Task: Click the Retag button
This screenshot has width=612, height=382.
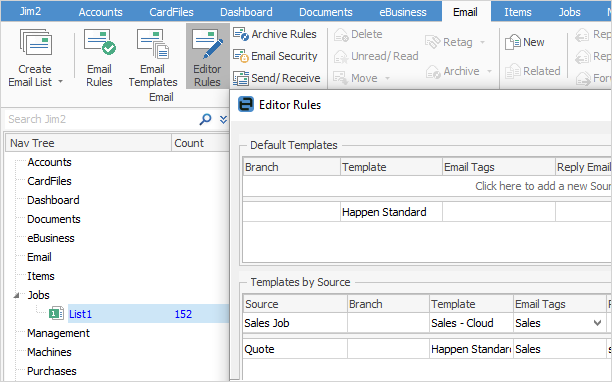Action: 449,42
